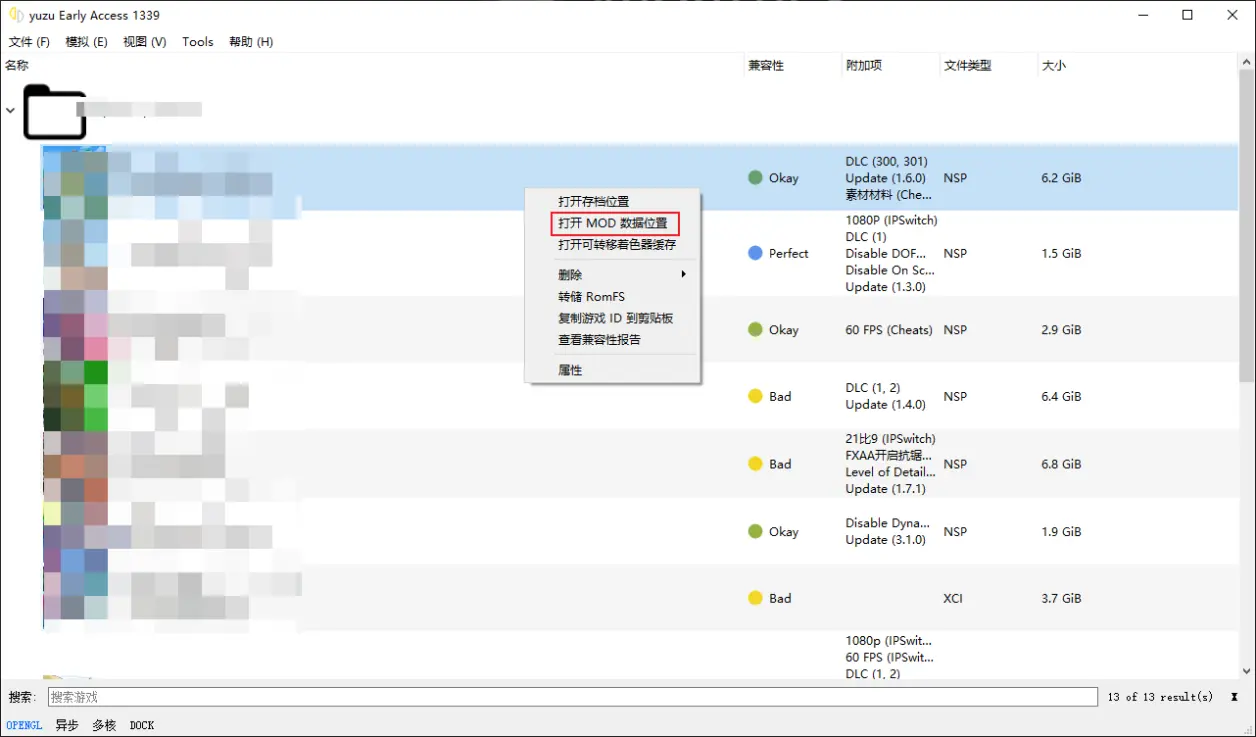Click the blue Perfect compatibility indicator
Image resolution: width=1256 pixels, height=737 pixels.
click(x=754, y=253)
